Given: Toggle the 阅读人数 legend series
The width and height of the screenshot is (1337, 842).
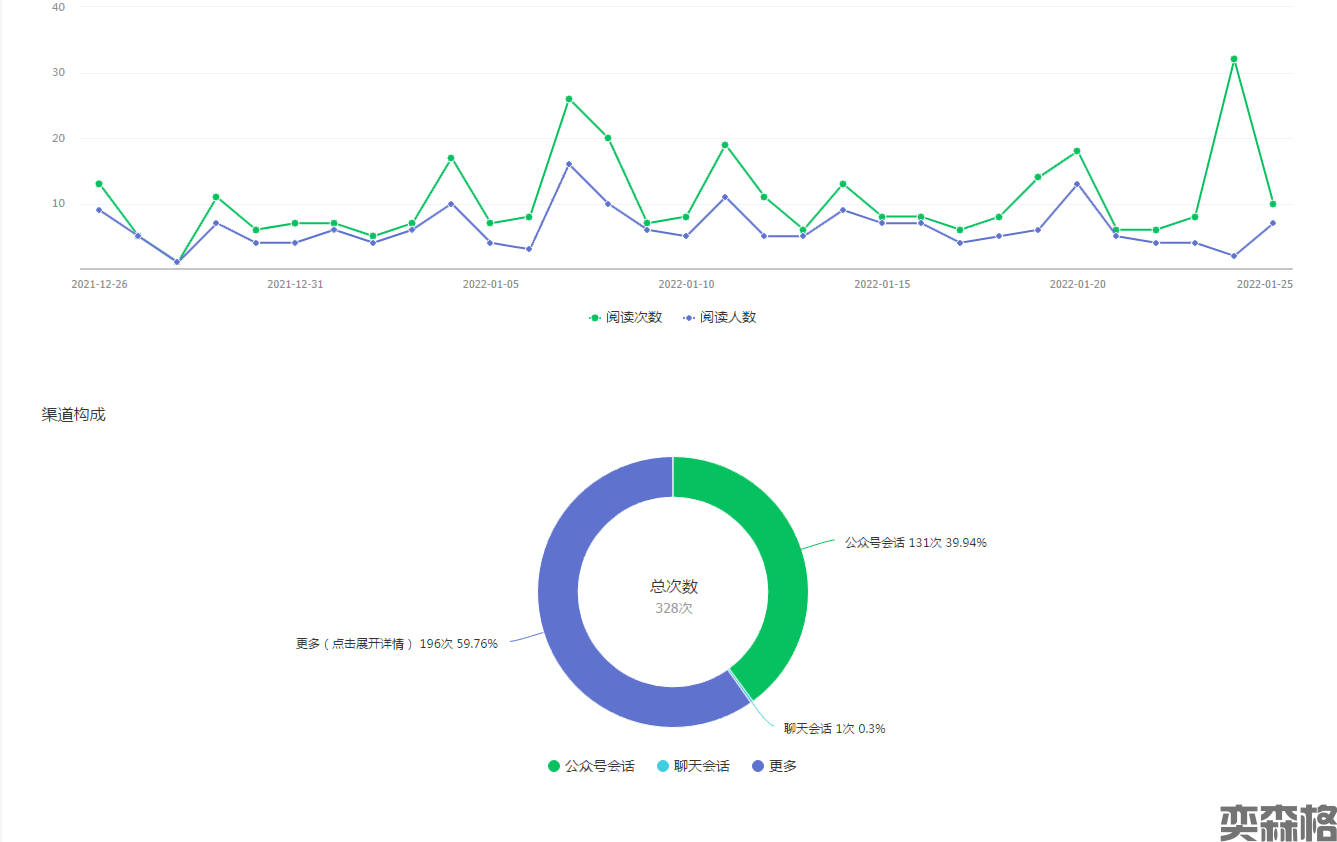Looking at the screenshot, I should [x=720, y=317].
